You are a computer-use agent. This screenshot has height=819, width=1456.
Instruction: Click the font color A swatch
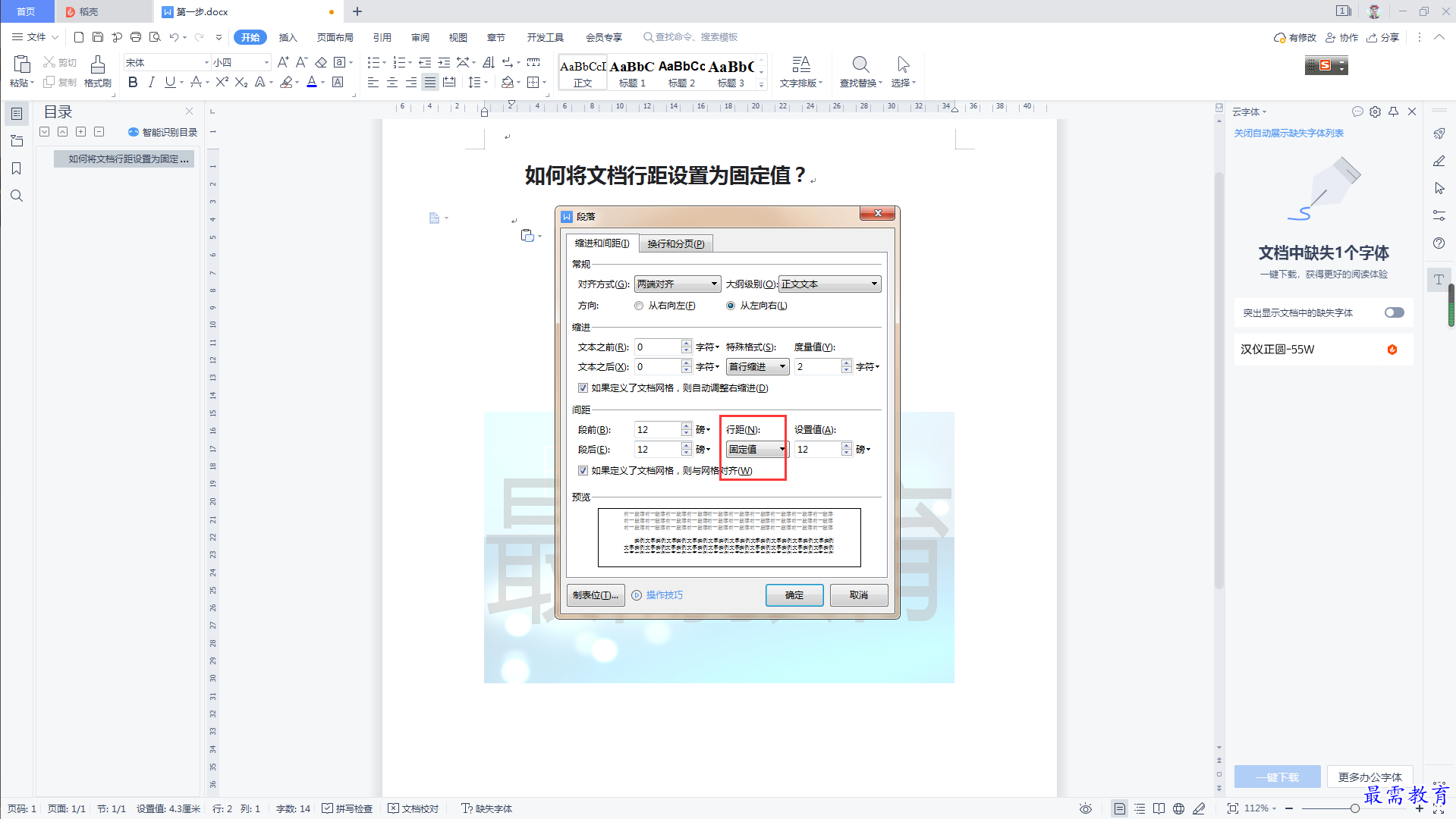coord(311,83)
